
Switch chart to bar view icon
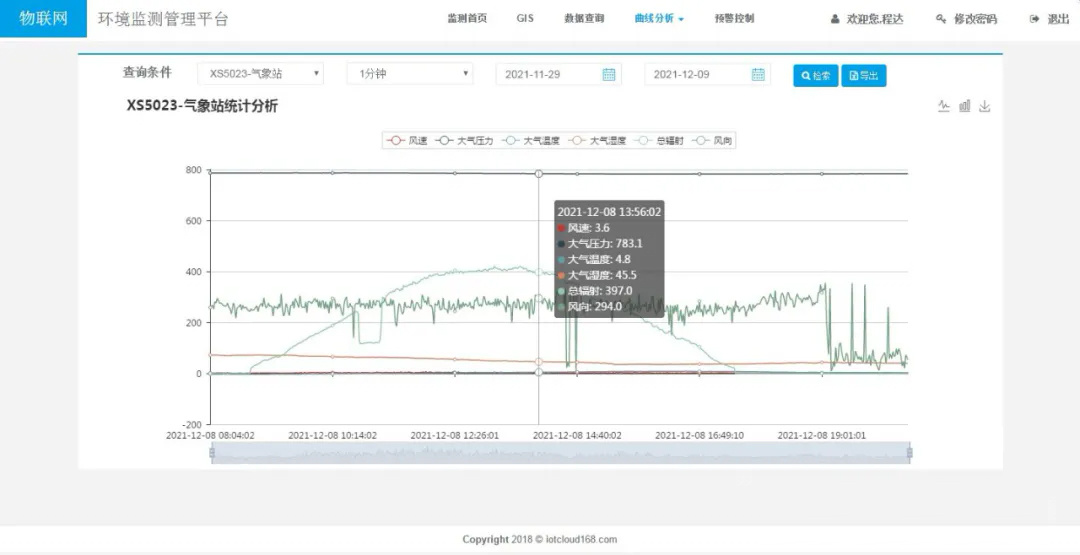pyautogui.click(x=964, y=106)
